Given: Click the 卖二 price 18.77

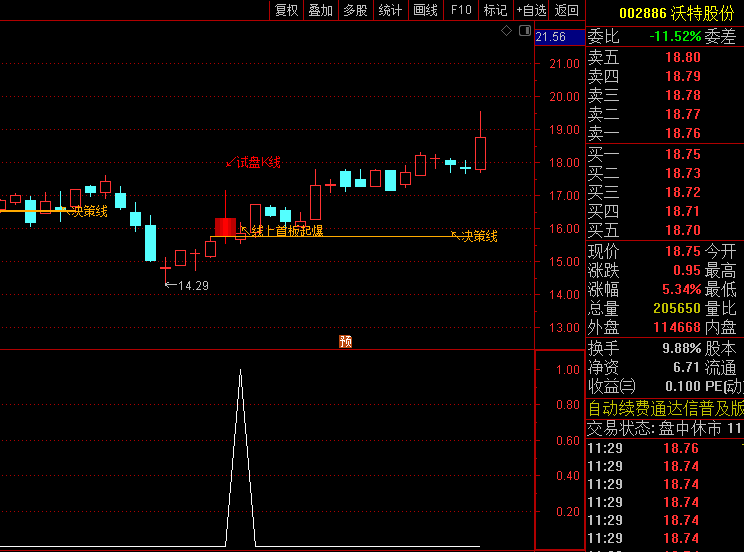Looking at the screenshot, I should click(683, 114).
